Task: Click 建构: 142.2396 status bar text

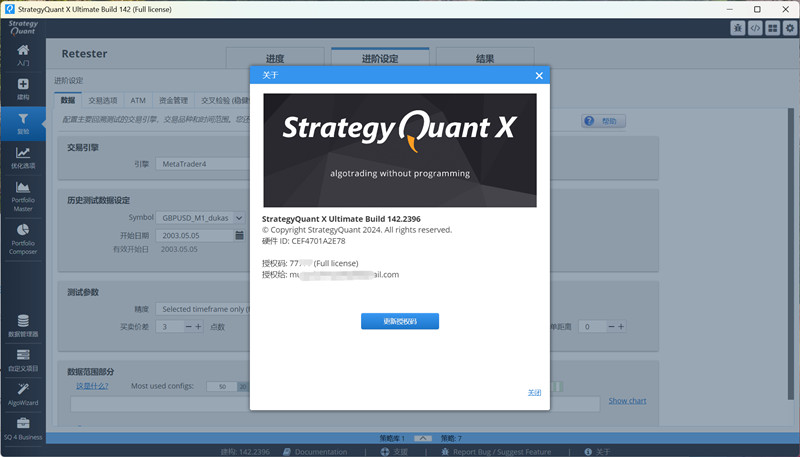Action: 245,451
